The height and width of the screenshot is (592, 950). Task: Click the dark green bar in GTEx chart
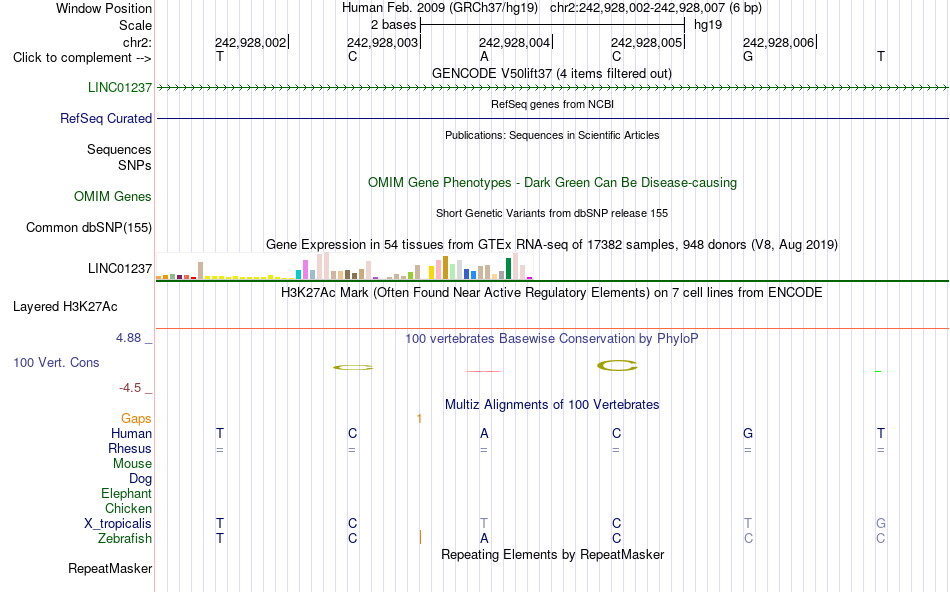pos(508,268)
